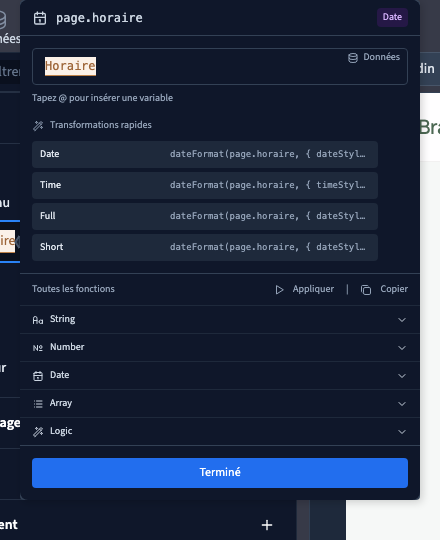Click the Copier label

[394, 289]
